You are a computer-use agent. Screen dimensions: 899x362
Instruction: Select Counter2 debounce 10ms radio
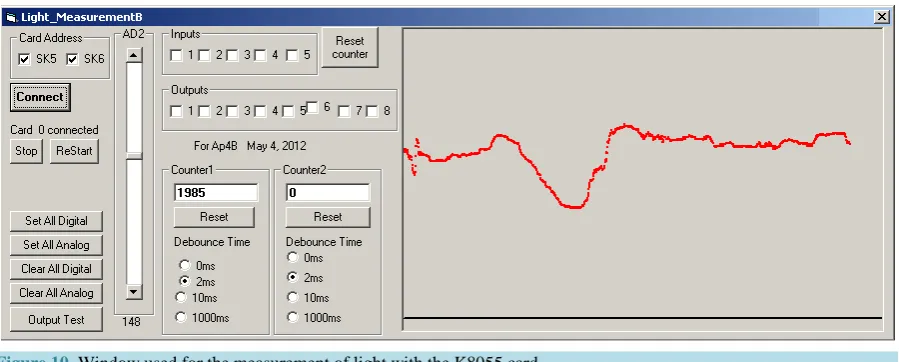pos(293,297)
